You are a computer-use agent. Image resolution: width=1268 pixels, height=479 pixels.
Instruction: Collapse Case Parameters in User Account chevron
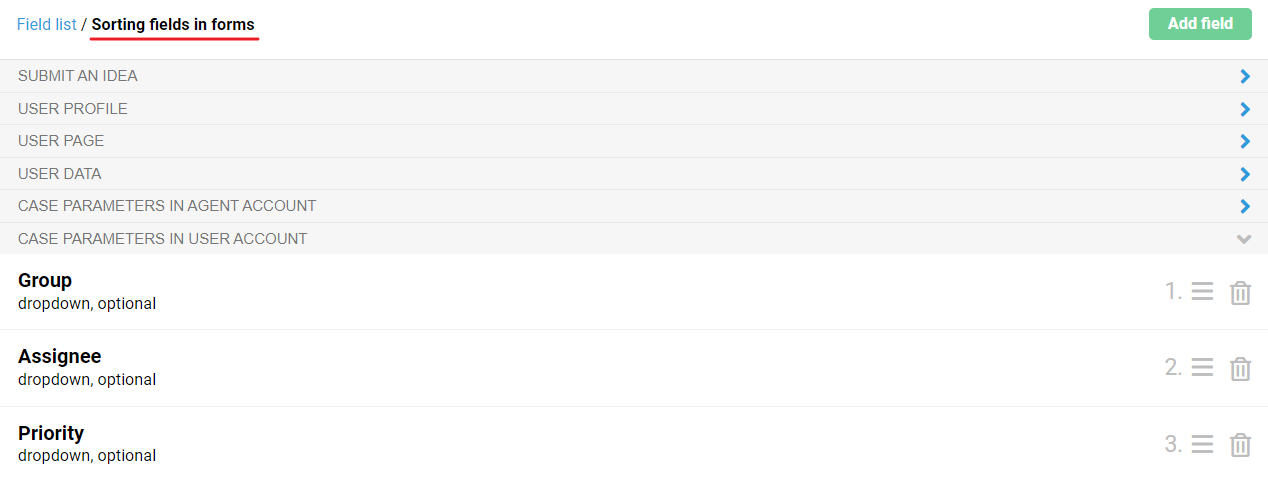pyautogui.click(x=1244, y=239)
